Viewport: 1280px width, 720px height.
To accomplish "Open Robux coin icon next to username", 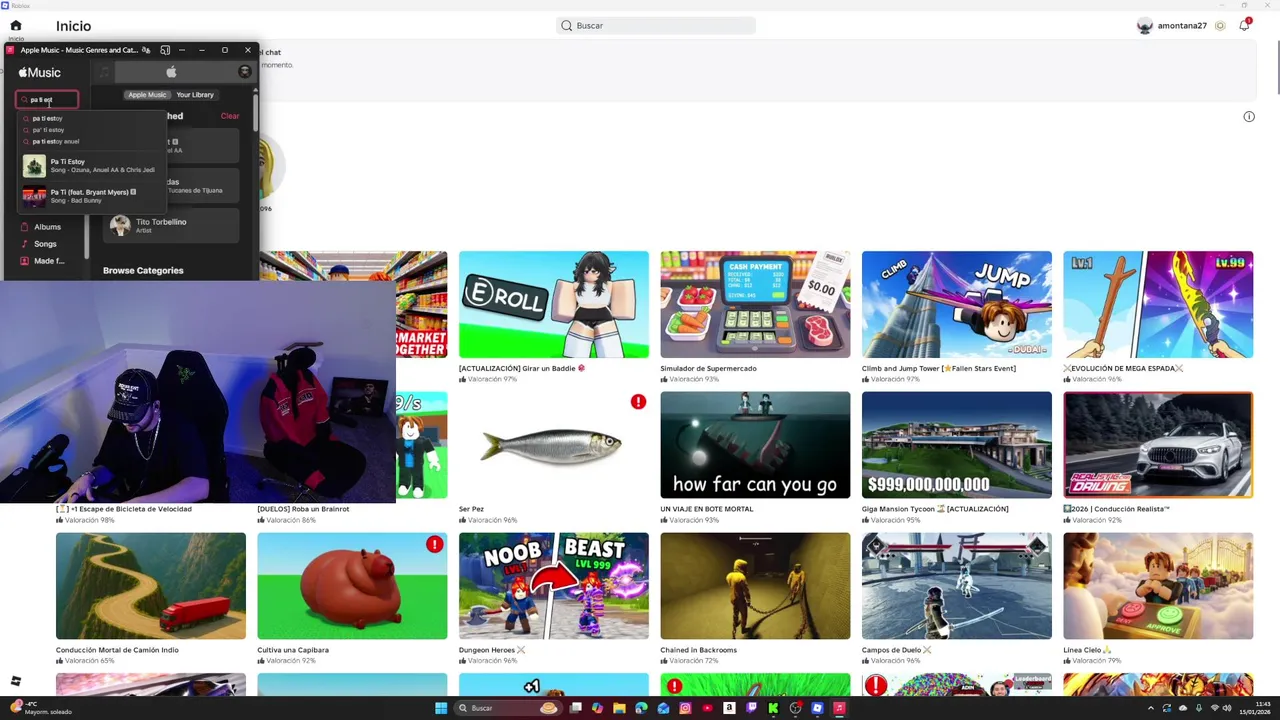I will coord(1220,25).
